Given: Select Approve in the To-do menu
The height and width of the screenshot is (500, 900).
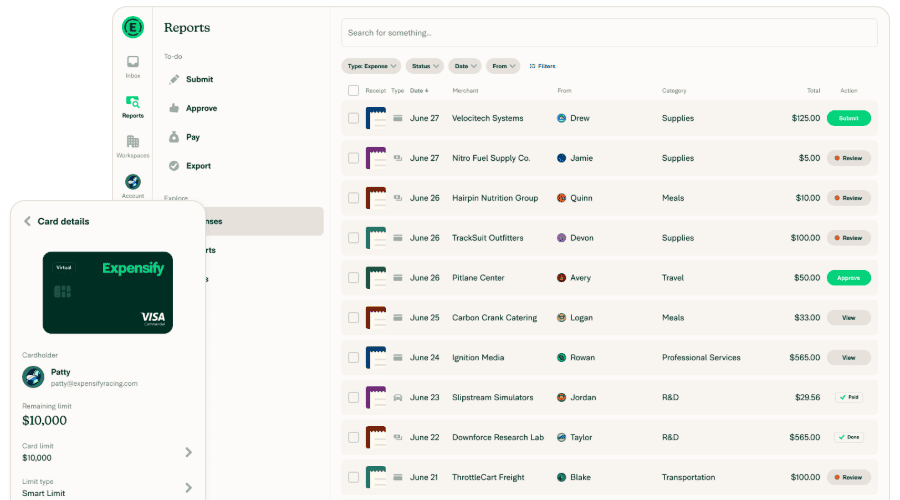Looking at the screenshot, I should (200, 108).
